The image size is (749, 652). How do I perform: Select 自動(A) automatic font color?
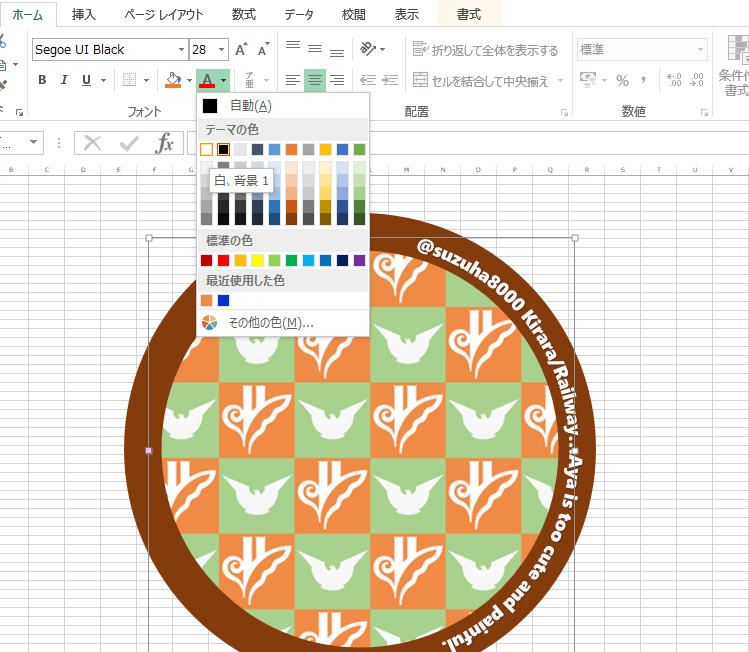click(x=283, y=106)
